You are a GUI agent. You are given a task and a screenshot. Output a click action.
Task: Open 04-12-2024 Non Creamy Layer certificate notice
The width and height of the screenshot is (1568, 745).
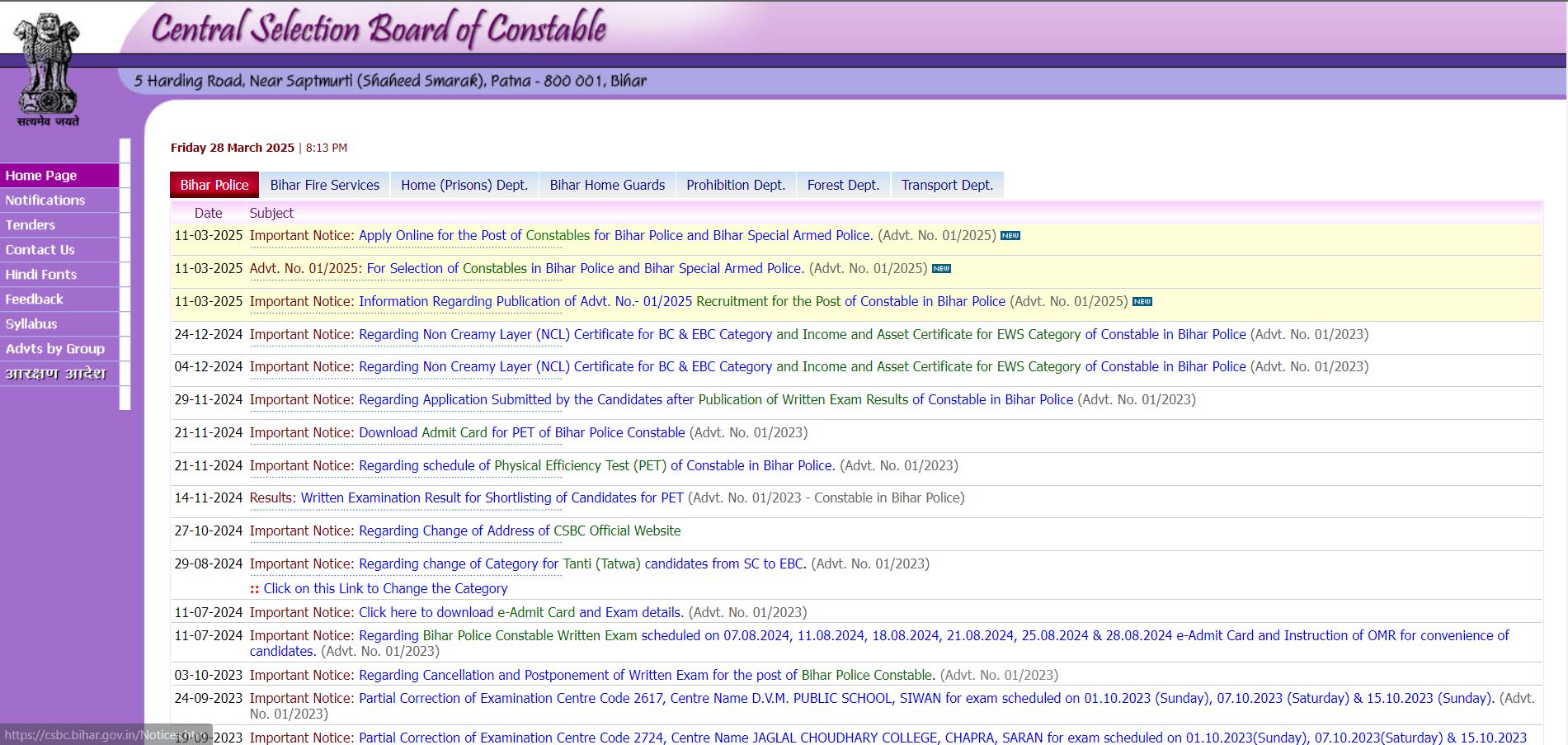point(803,366)
